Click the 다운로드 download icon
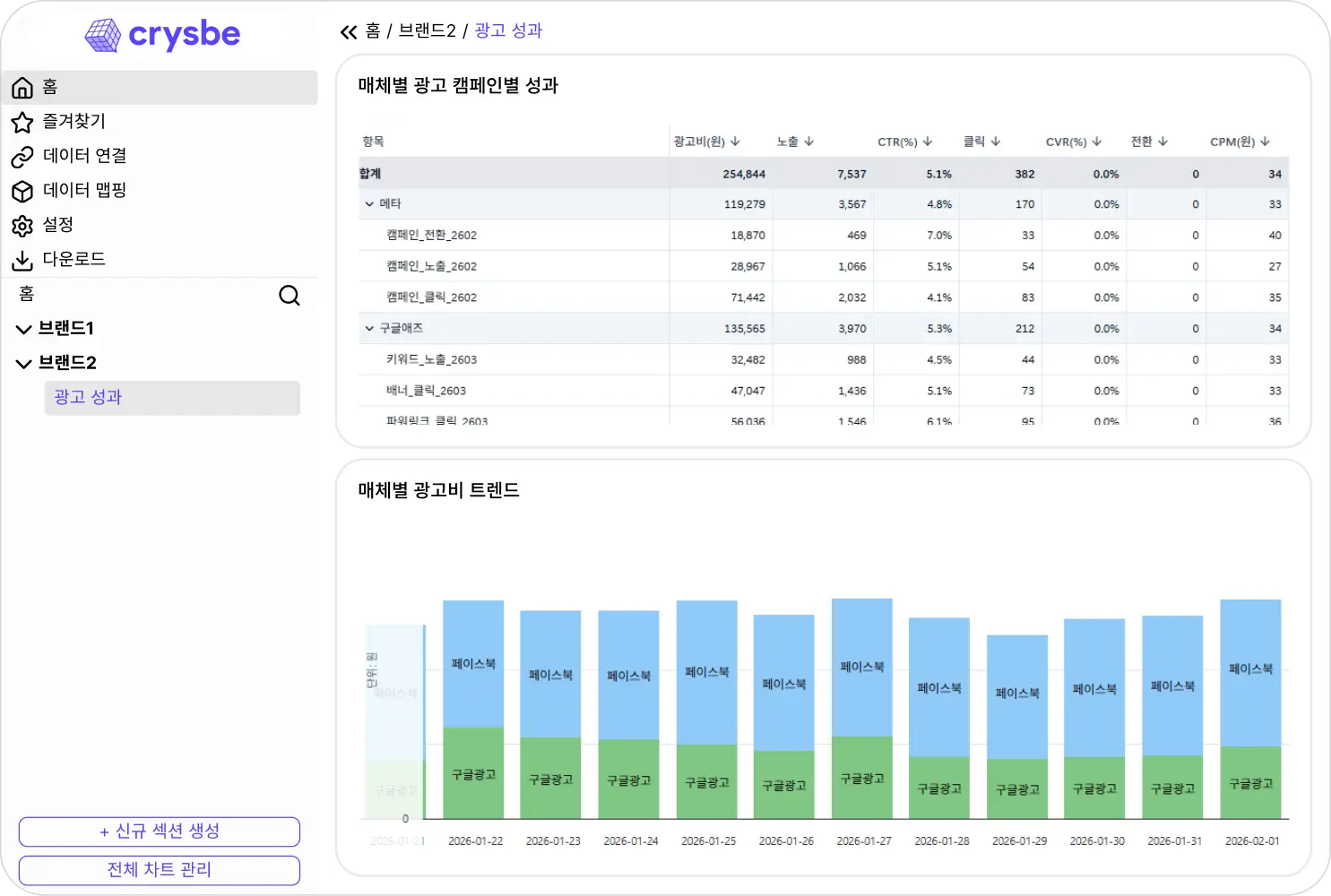Screen dimensions: 1331x896 [22, 260]
